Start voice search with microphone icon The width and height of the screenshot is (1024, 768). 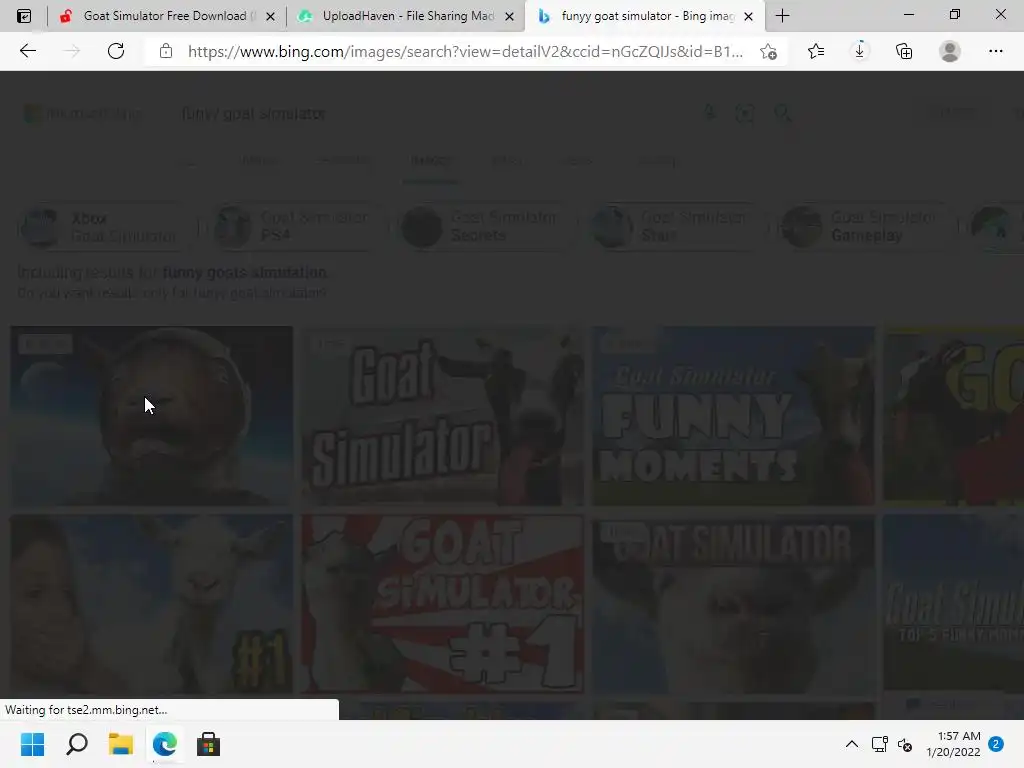[x=710, y=113]
